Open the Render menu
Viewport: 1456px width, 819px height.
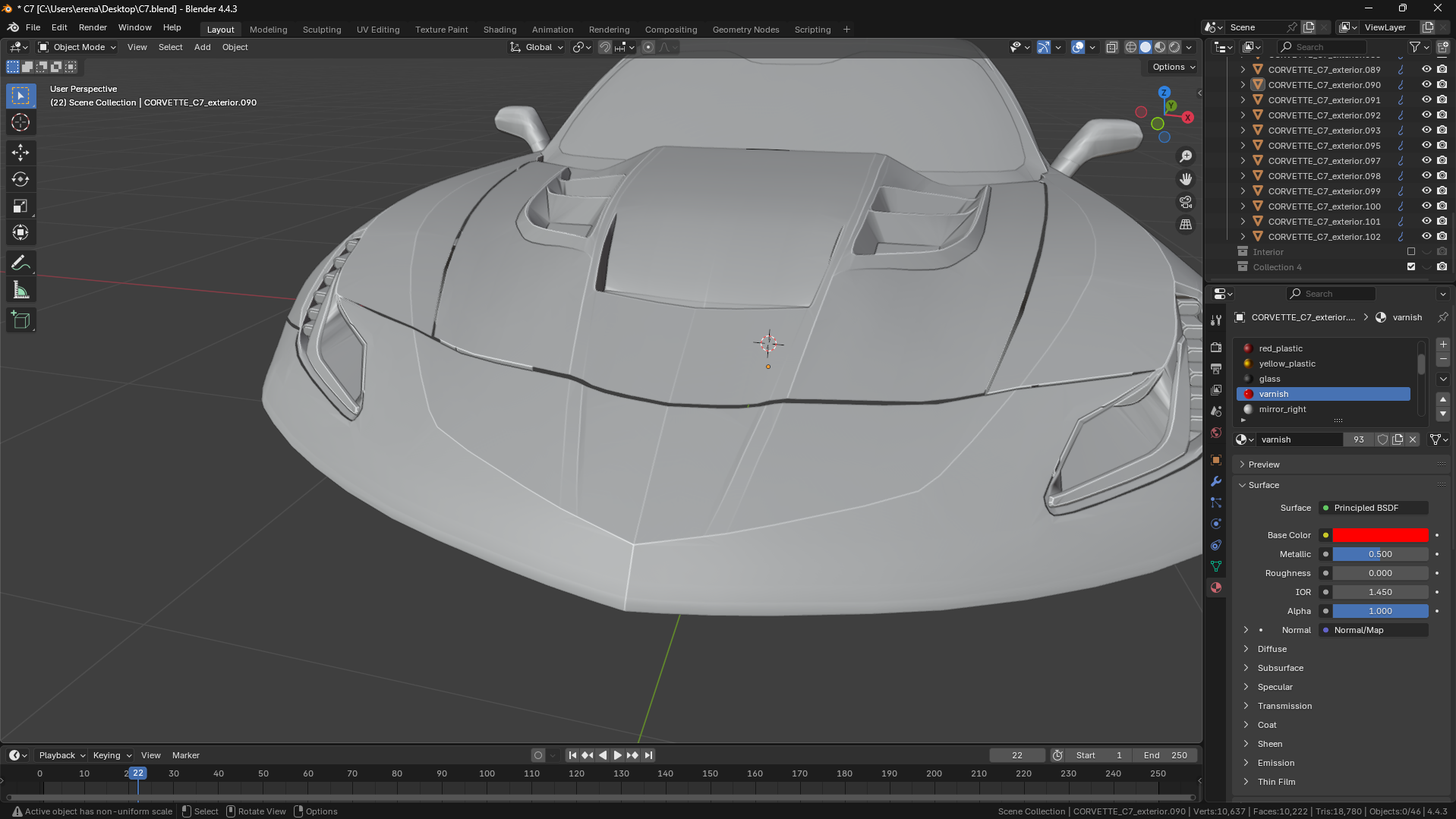pos(93,27)
